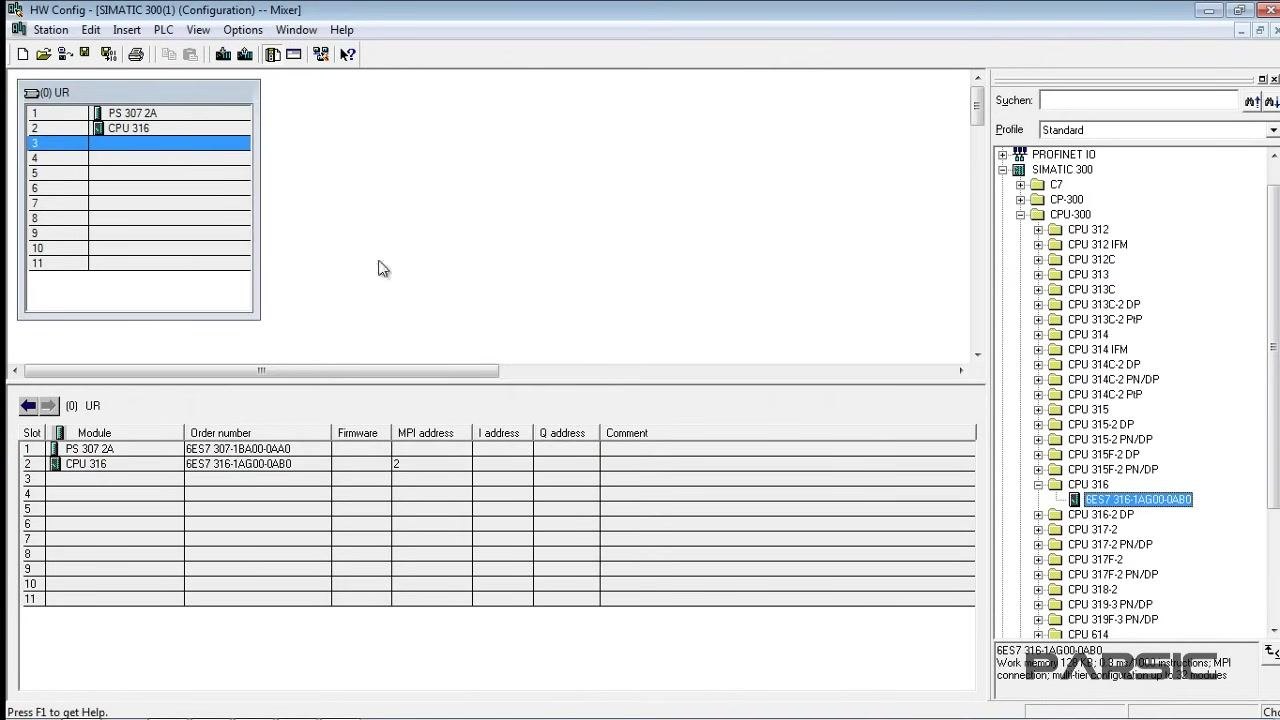Viewport: 1280px width, 720px height.
Task: Select CPU 614 in the catalog
Action: pos(1088,634)
